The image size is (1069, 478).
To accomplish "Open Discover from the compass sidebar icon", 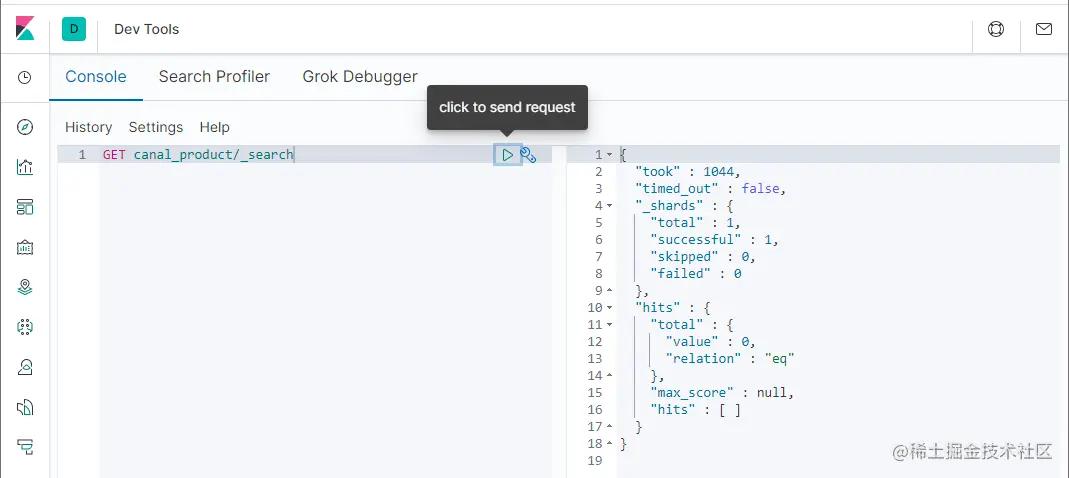I will pos(25,127).
